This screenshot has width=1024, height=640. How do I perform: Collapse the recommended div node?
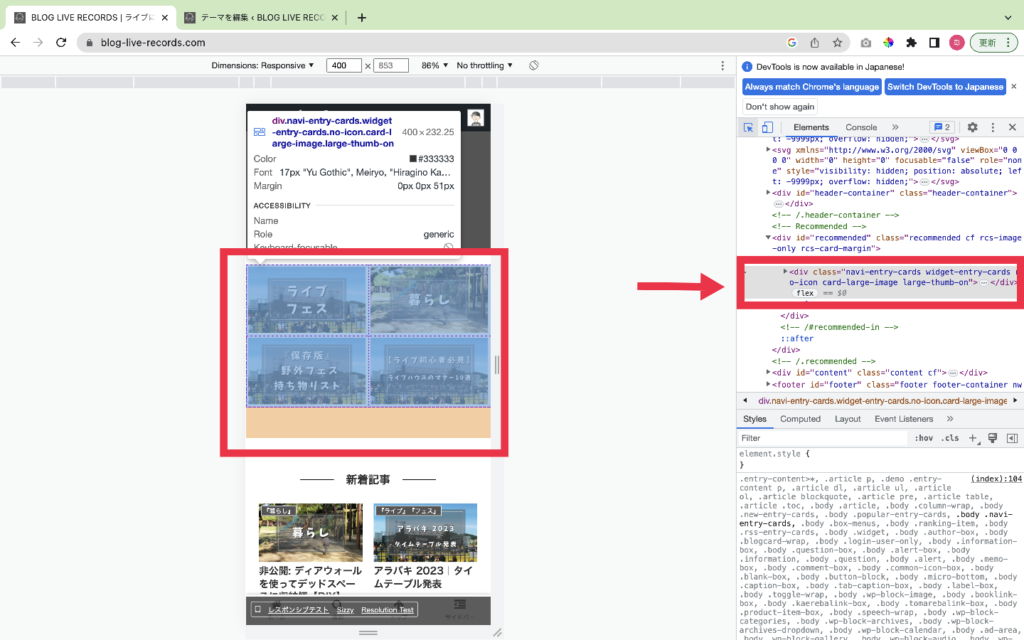point(768,238)
